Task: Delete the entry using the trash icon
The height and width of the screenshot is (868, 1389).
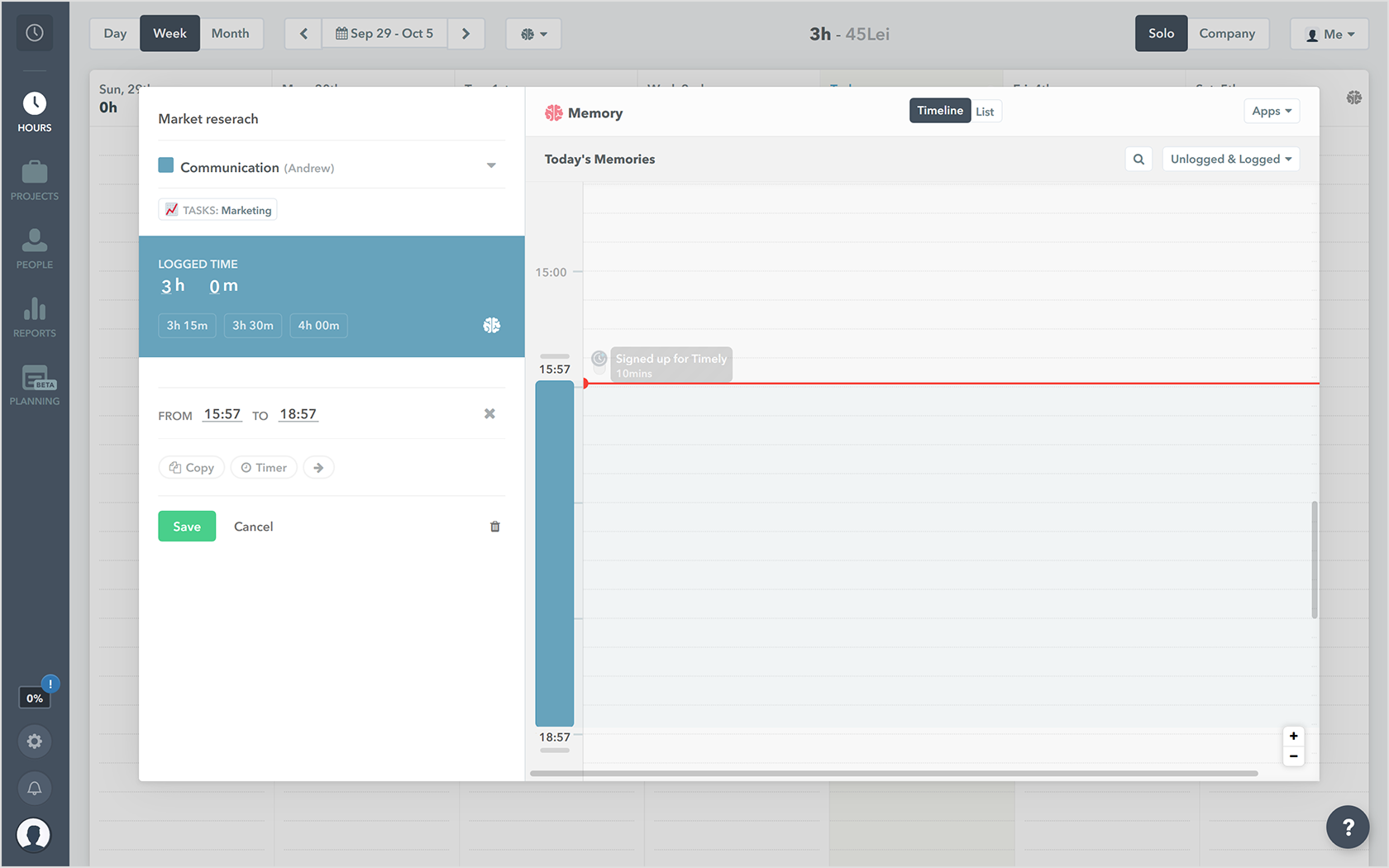Action: [x=495, y=526]
